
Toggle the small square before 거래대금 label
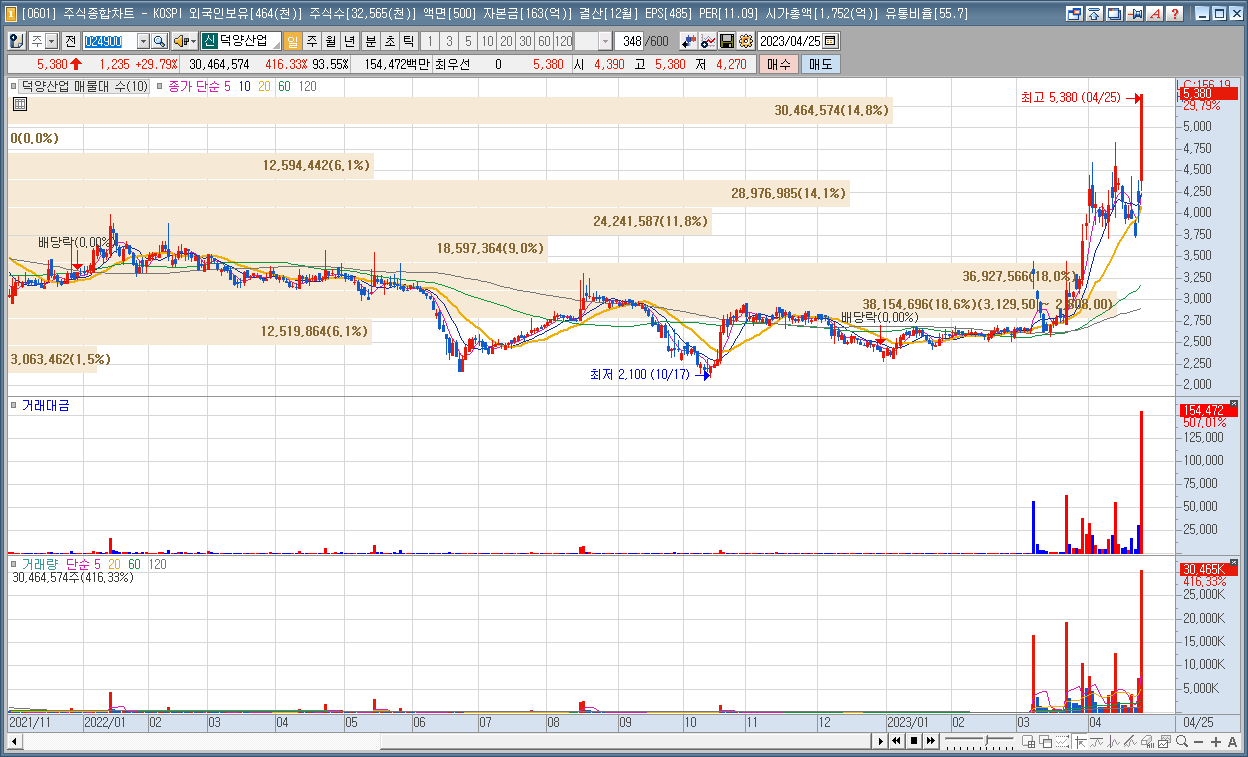14,406
